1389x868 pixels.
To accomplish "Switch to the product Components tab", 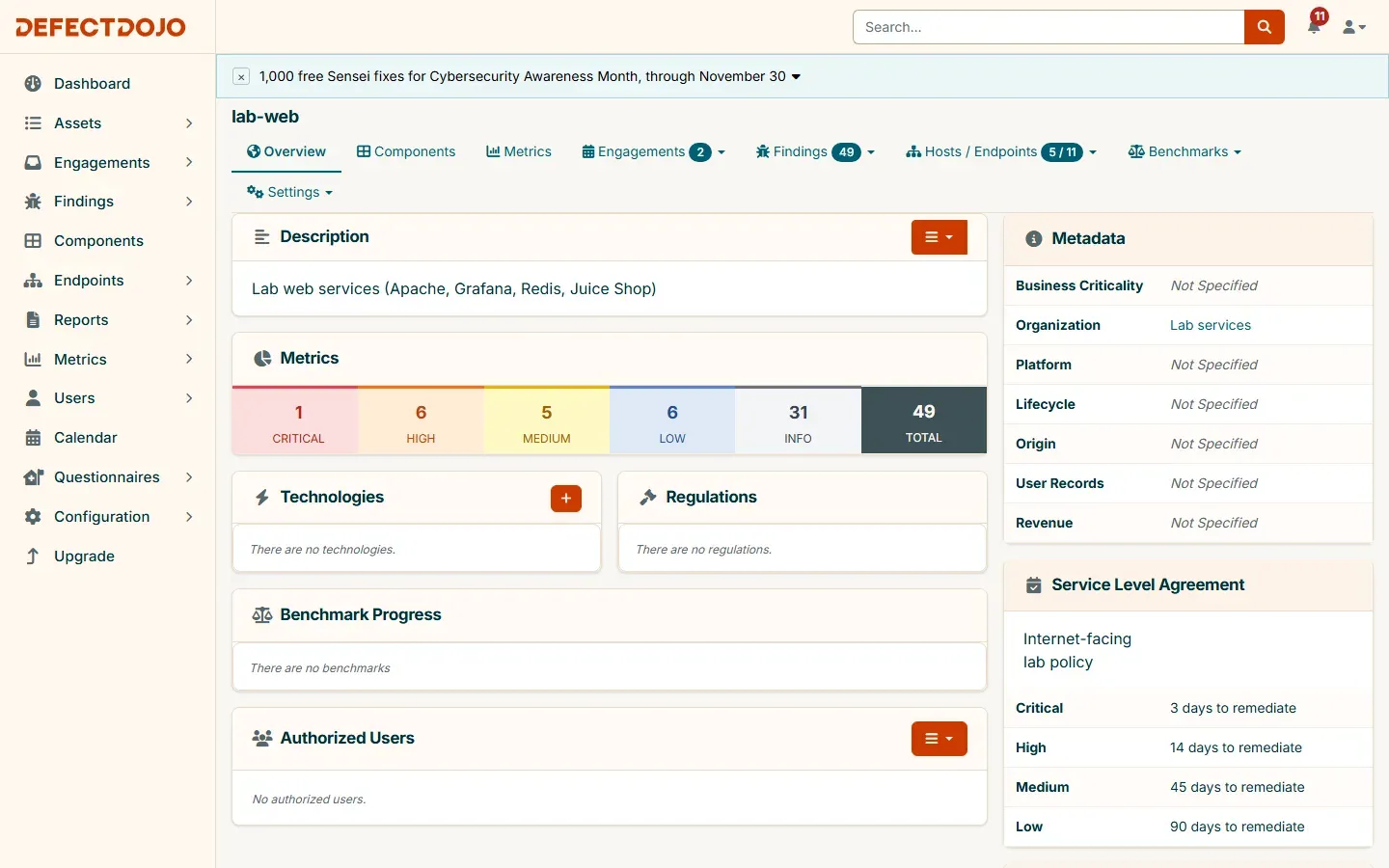I will coord(406,151).
